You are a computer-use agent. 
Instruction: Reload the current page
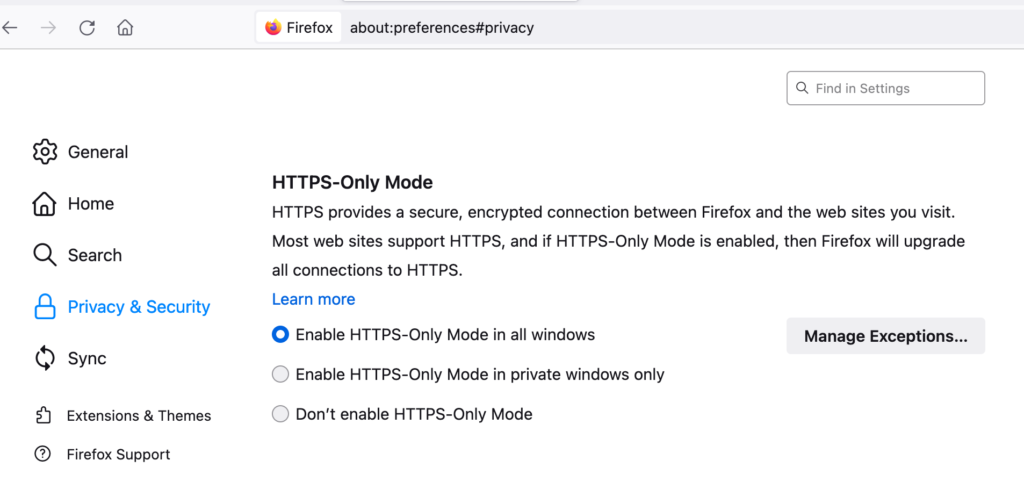click(x=87, y=27)
